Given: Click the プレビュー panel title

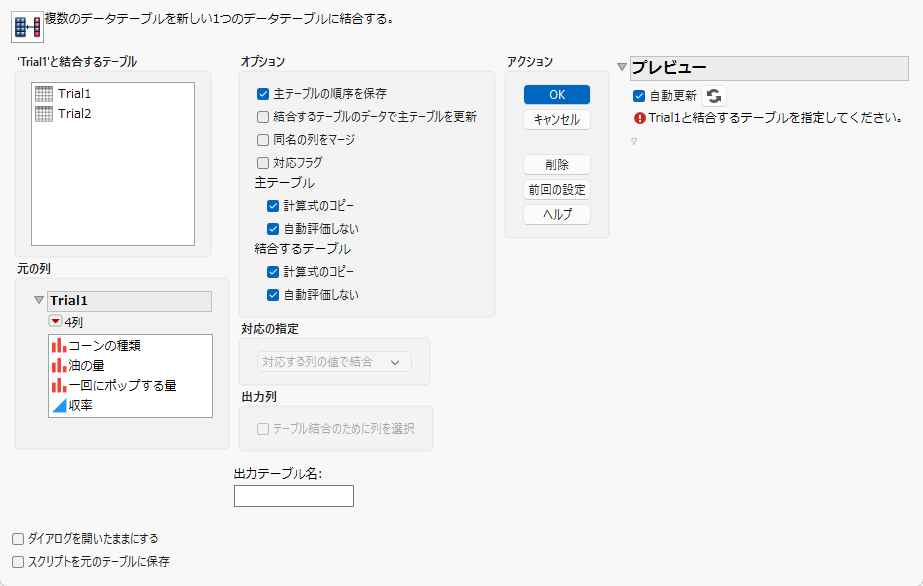Looking at the screenshot, I should tap(669, 68).
